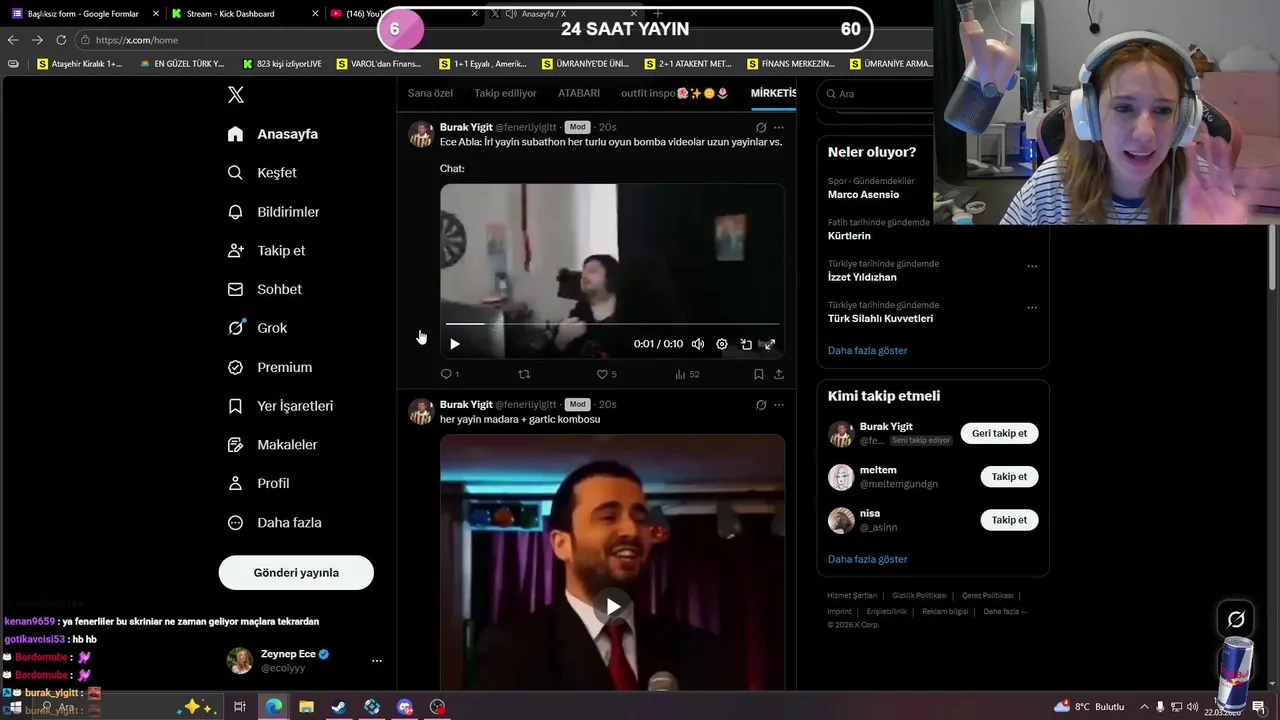Open options for İzzet Yıldızhan trend
Image resolution: width=1280 pixels, height=720 pixels.
tap(1032, 266)
